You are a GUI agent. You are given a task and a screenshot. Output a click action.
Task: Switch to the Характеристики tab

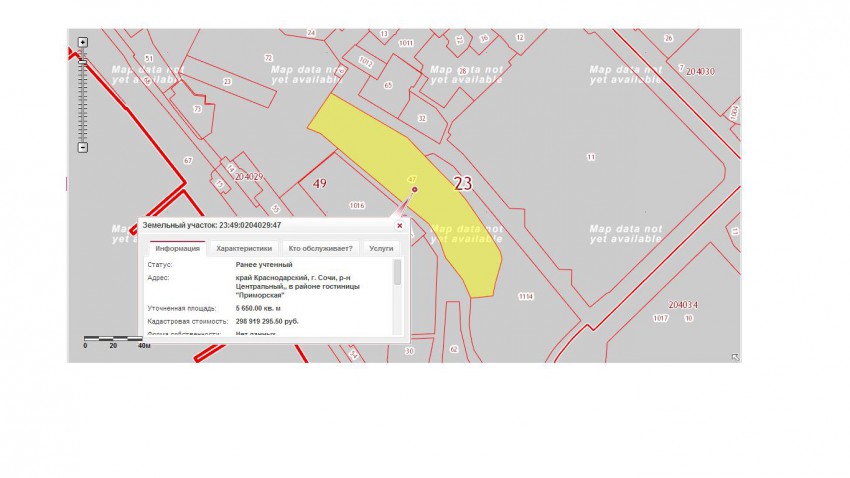click(244, 248)
